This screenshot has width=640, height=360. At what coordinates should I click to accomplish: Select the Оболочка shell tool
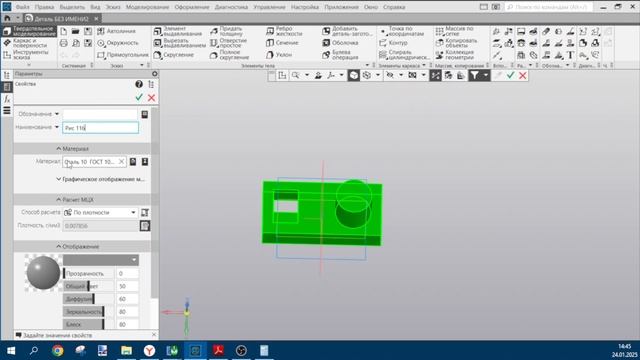(x=340, y=43)
